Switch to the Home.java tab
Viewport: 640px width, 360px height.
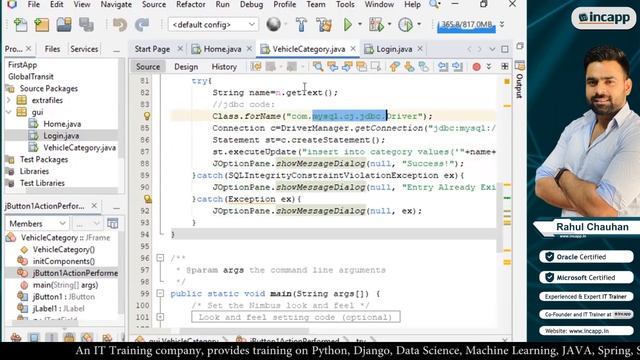222,49
